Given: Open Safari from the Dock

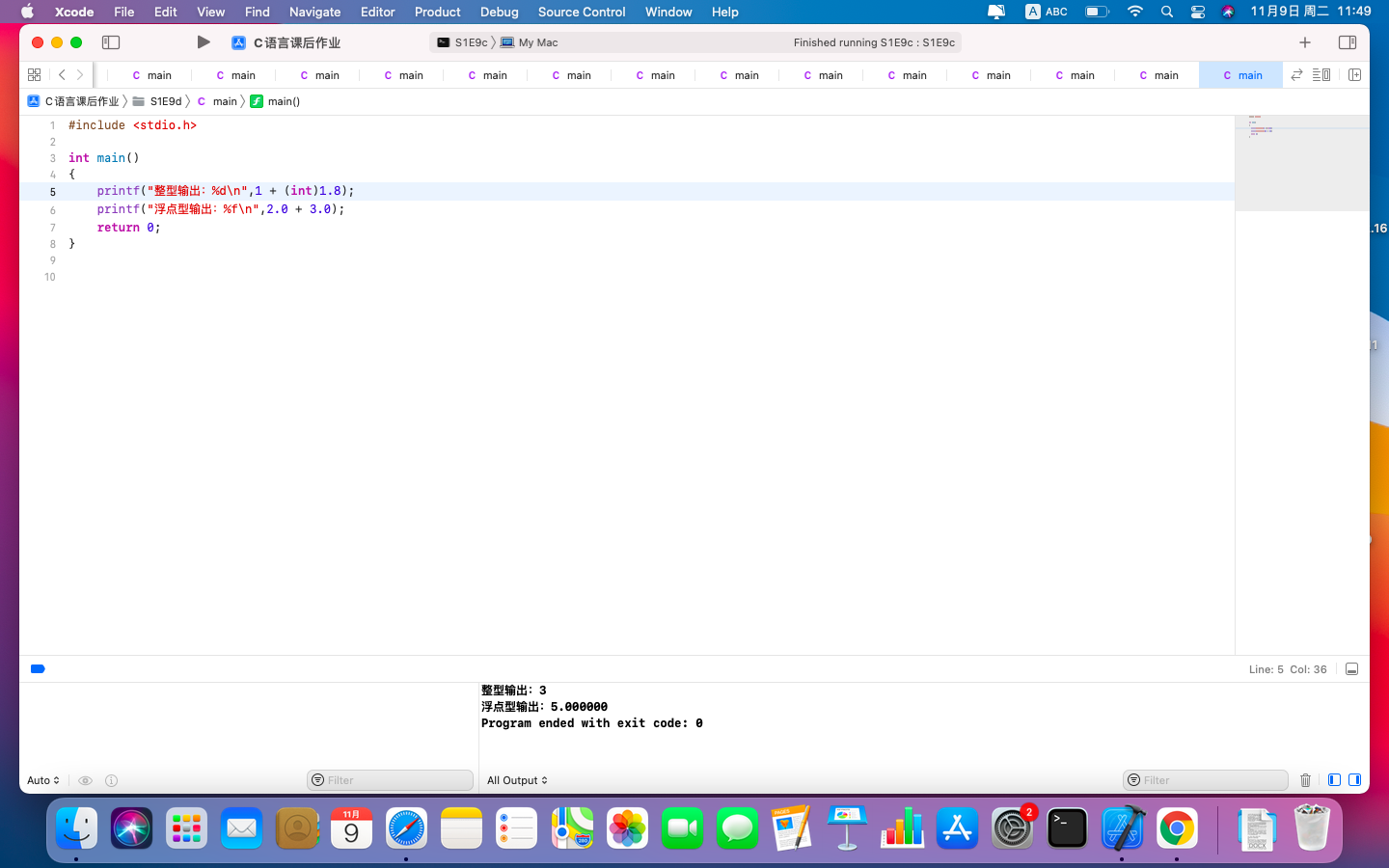Looking at the screenshot, I should pyautogui.click(x=406, y=828).
